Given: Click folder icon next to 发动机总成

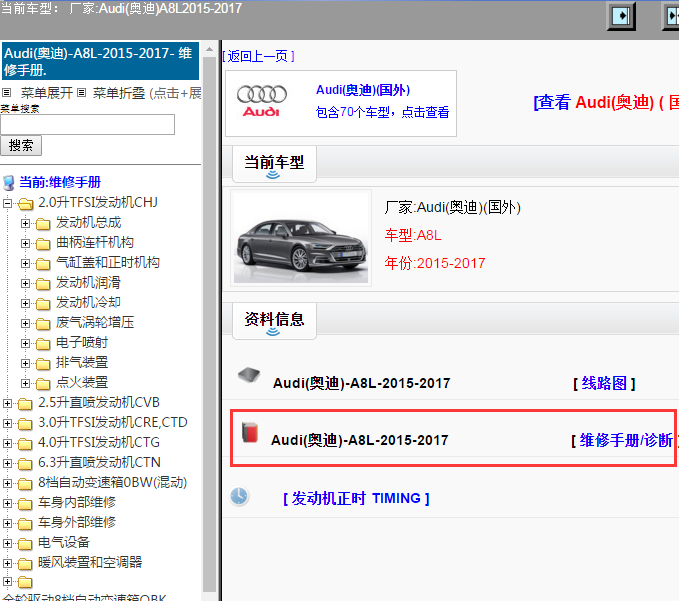Looking at the screenshot, I should (43, 223).
